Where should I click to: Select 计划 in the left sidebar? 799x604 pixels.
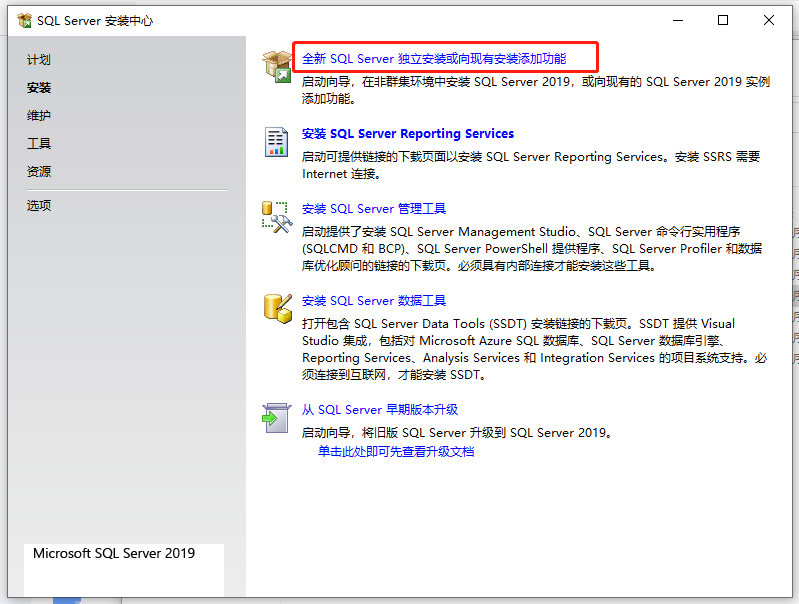click(x=39, y=60)
